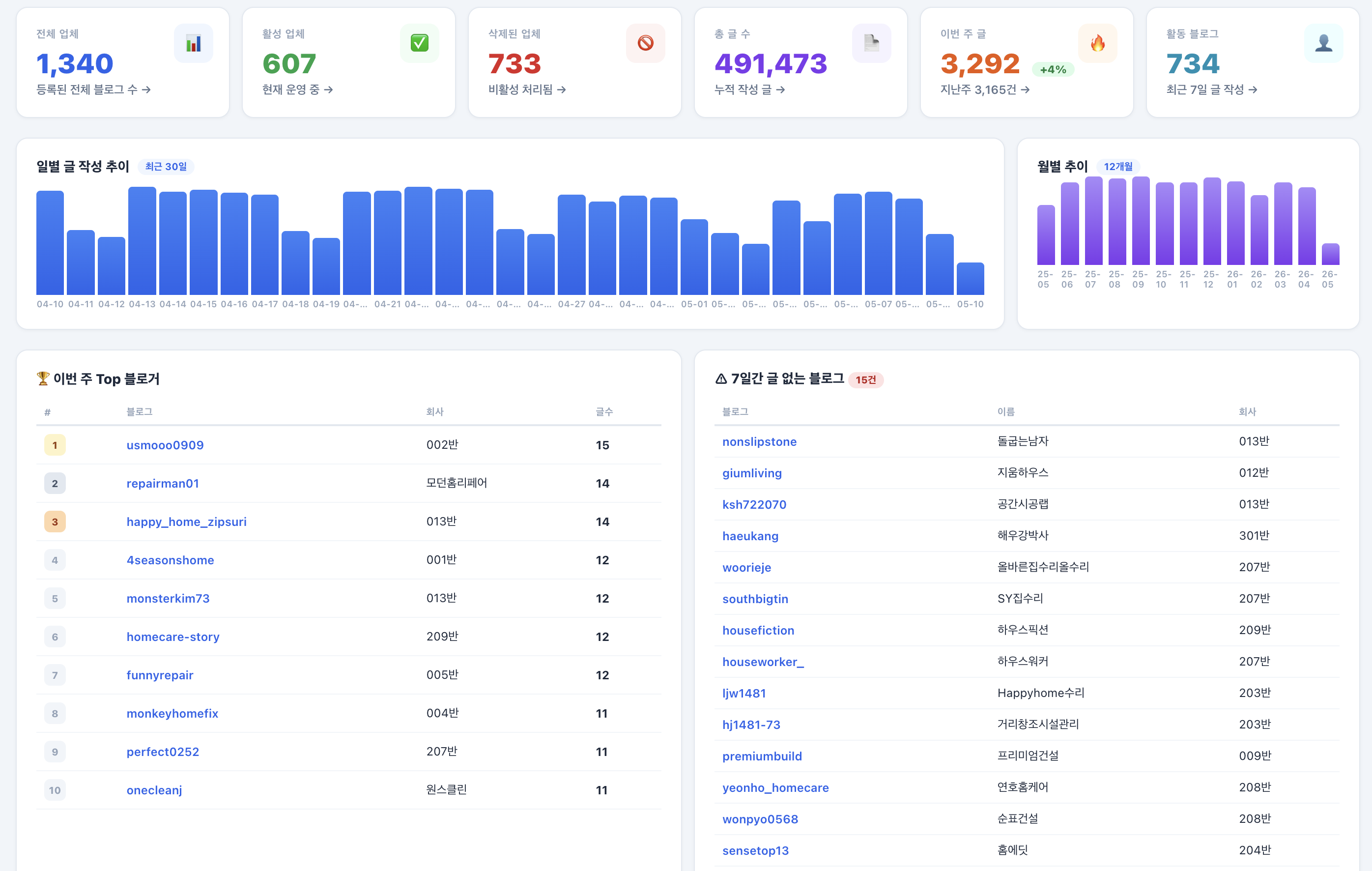Click the trophy icon beside 이번 주 Top 블로거
This screenshot has height=871, width=1372.
click(x=43, y=378)
